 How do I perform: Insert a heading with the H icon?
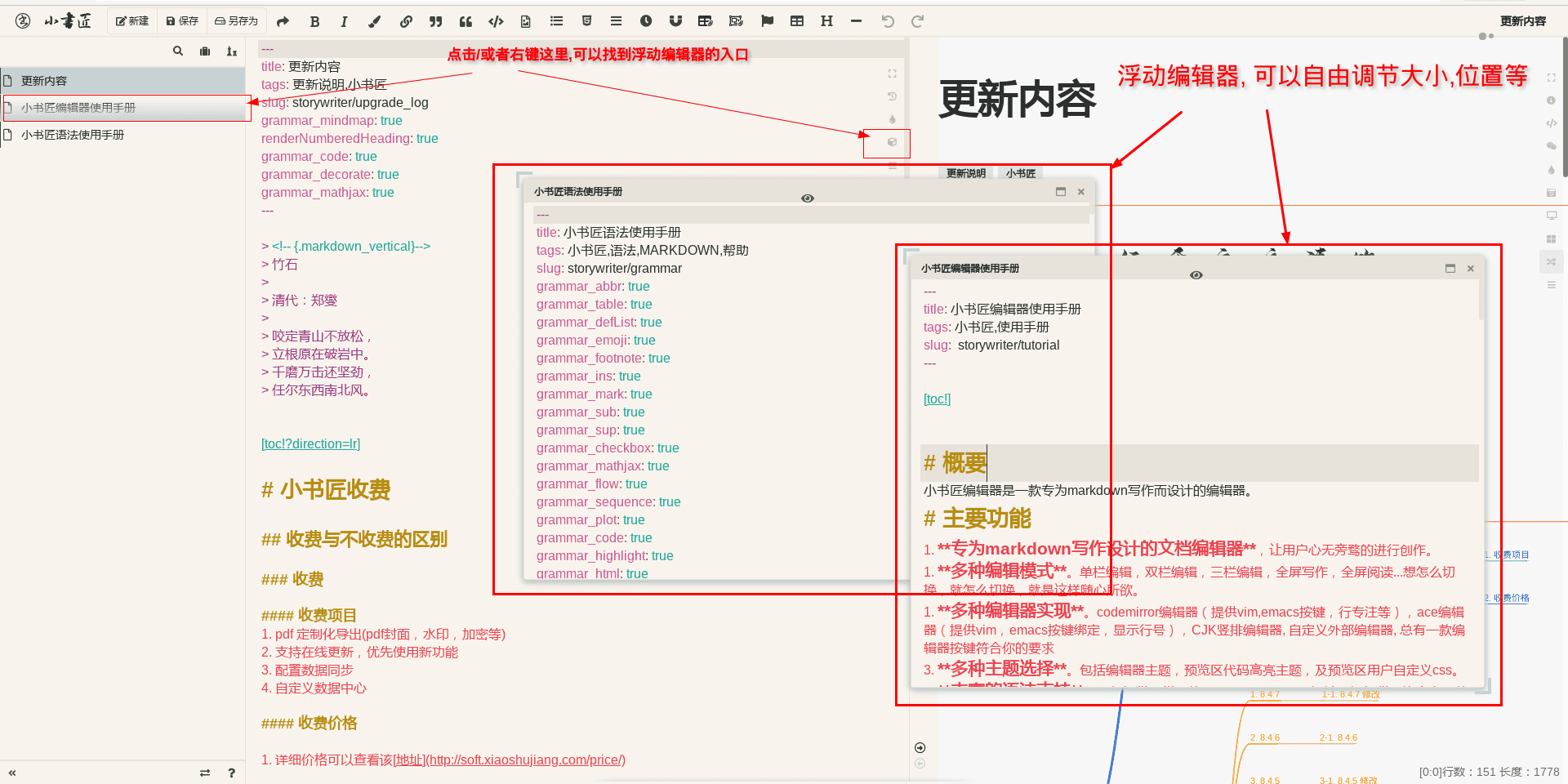tap(826, 21)
